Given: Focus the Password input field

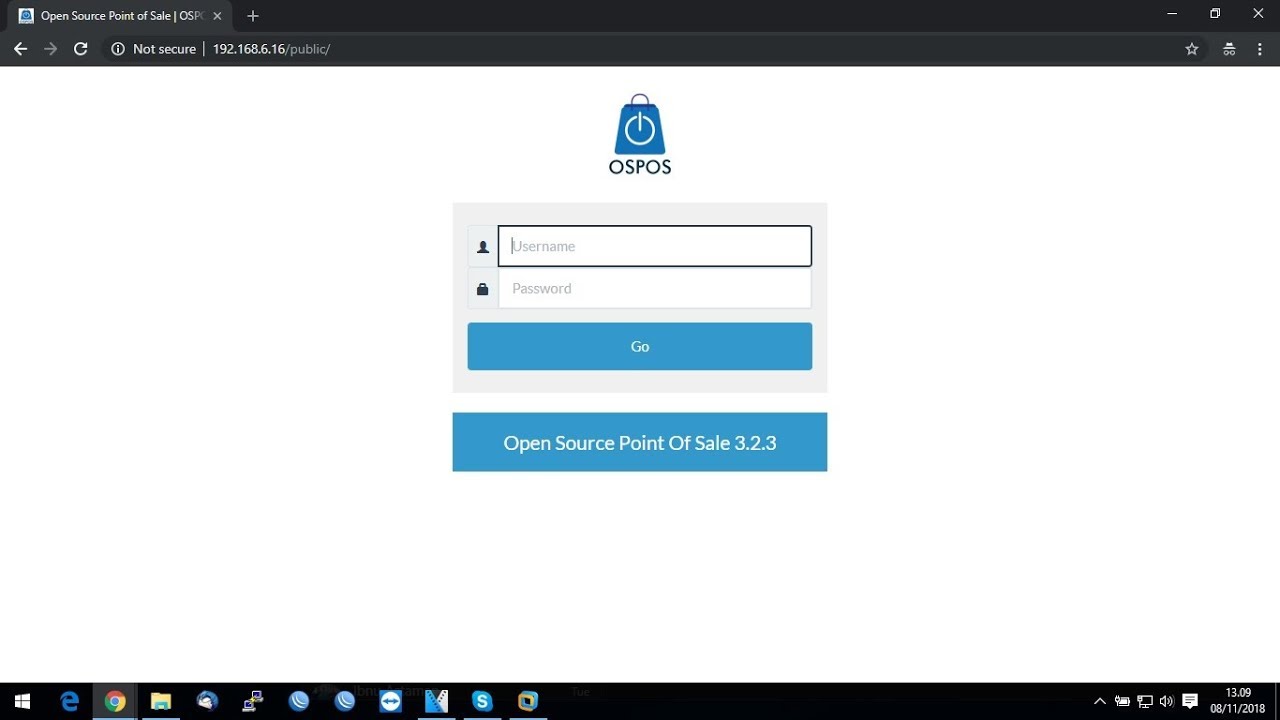Looking at the screenshot, I should click(x=654, y=288).
